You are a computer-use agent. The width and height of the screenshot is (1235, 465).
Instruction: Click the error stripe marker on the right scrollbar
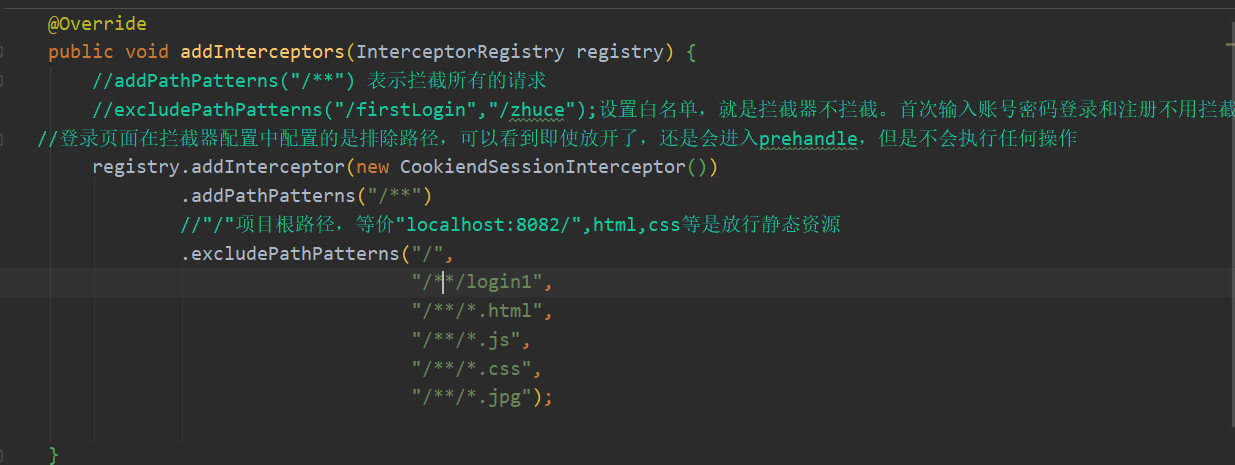[1229, 44]
